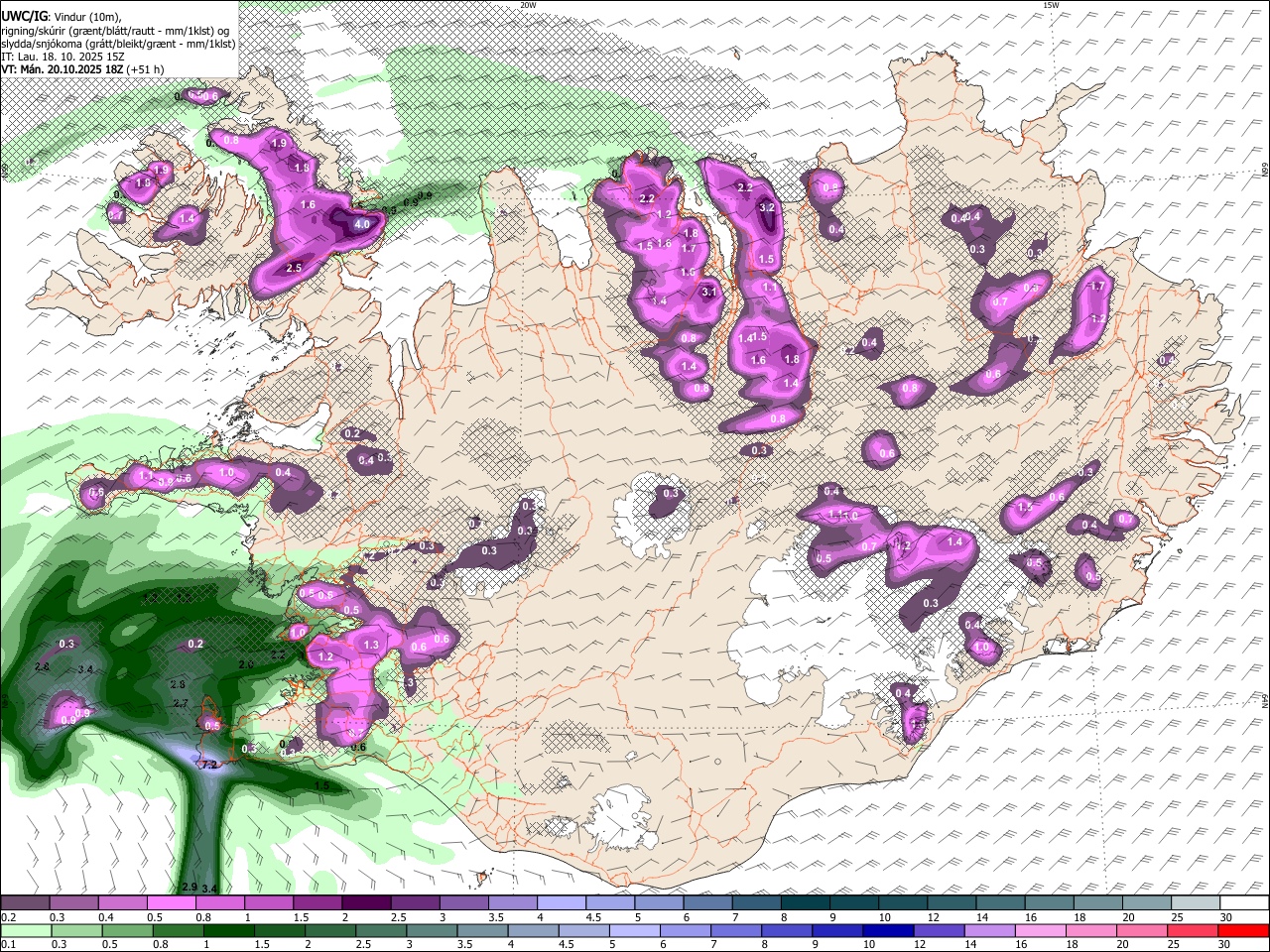Click the bright magenta snow swatch between 0.5 and 0.8
This screenshot has width=1270, height=952.
(171, 903)
